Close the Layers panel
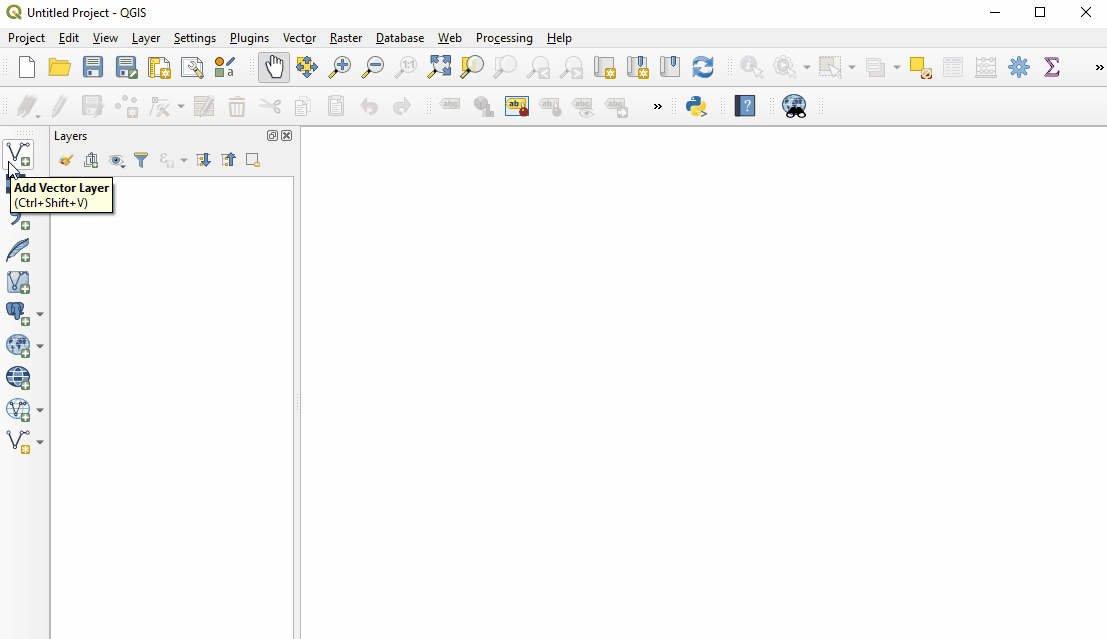This screenshot has width=1107, height=639. tap(287, 136)
